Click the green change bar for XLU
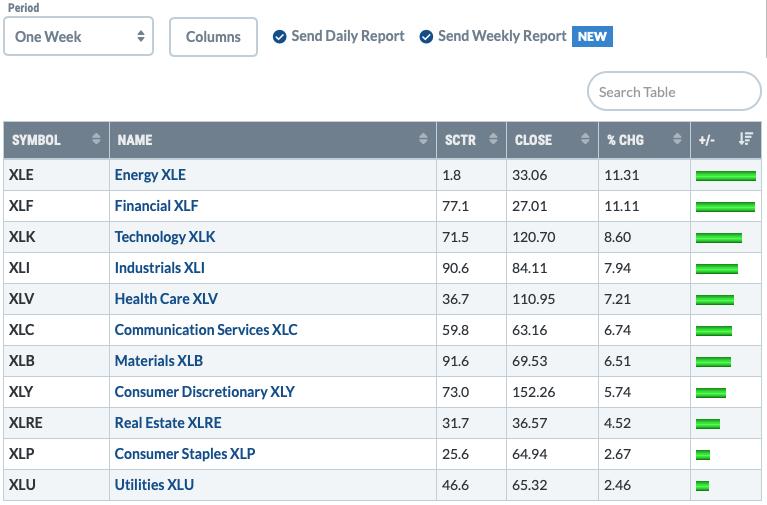 (702, 486)
